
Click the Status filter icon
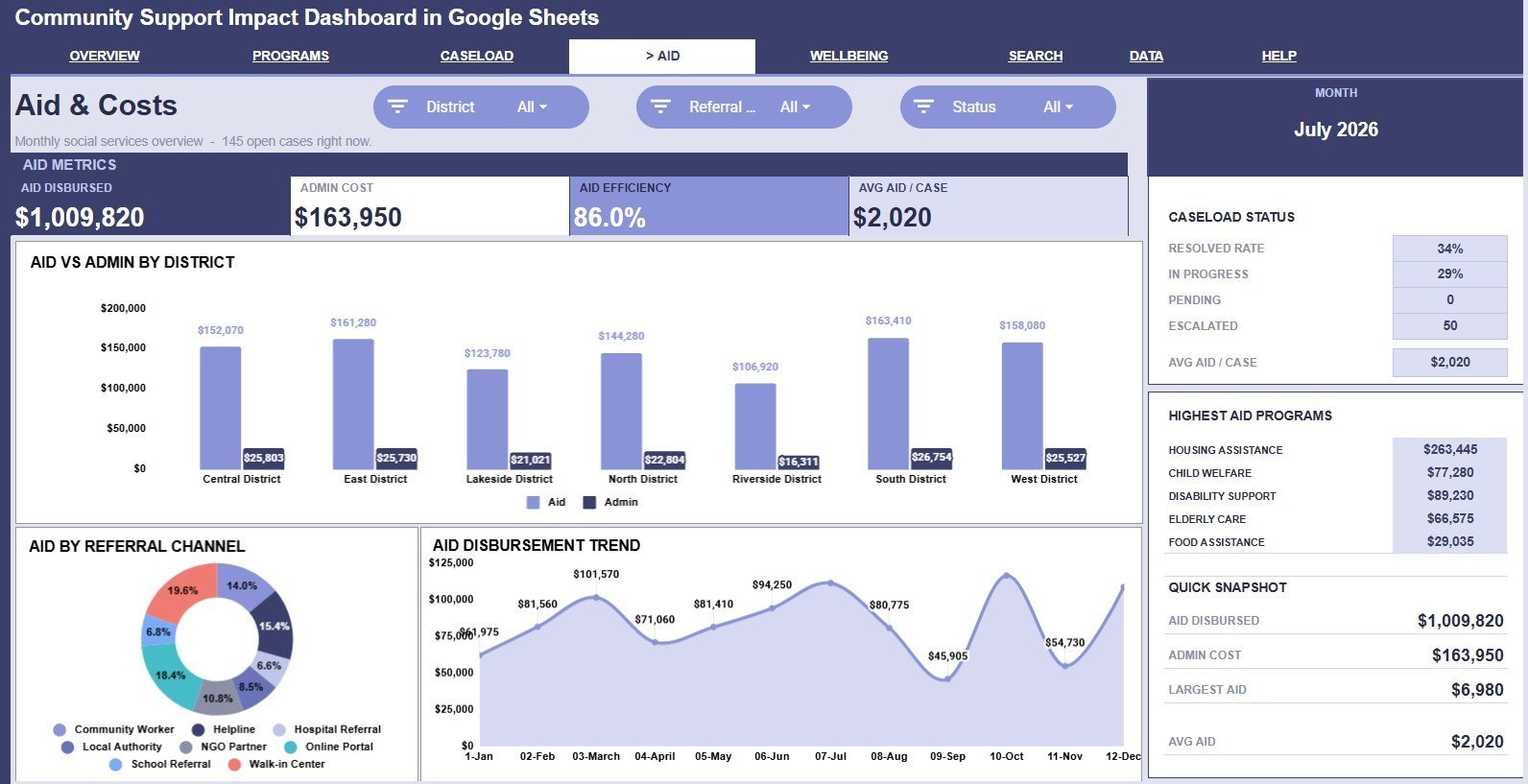click(x=923, y=107)
